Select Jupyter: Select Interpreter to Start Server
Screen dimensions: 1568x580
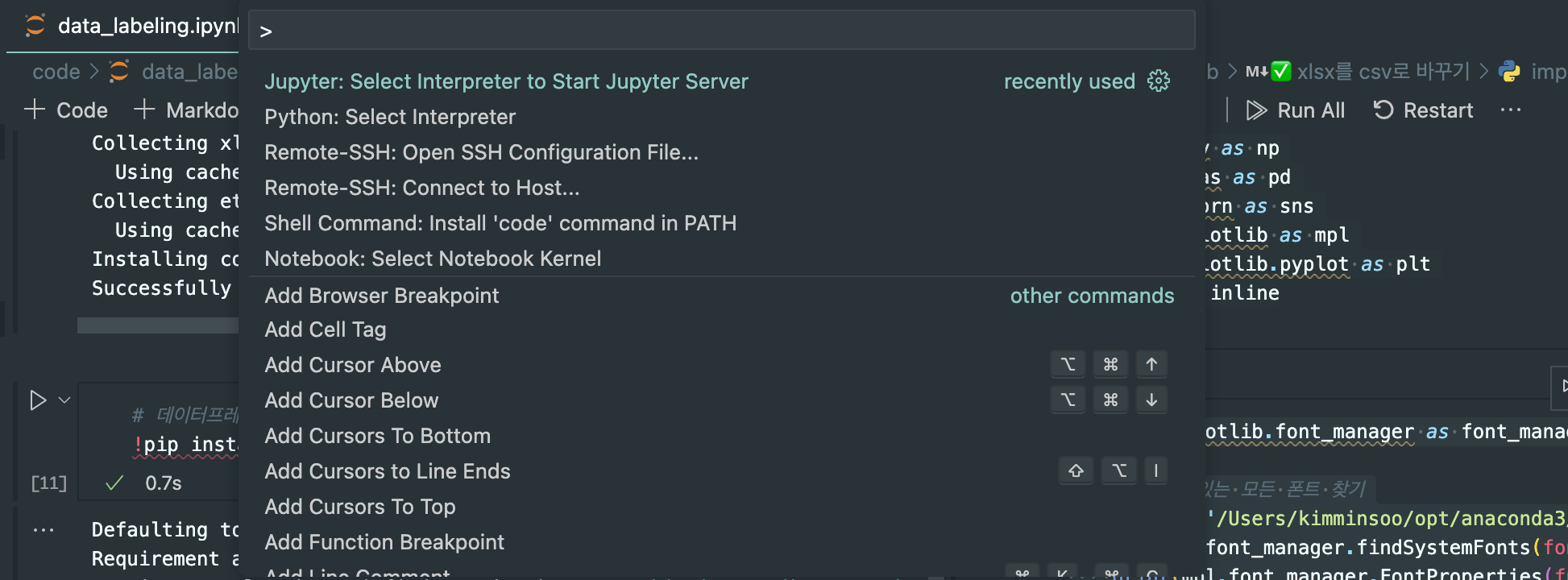[x=506, y=81]
